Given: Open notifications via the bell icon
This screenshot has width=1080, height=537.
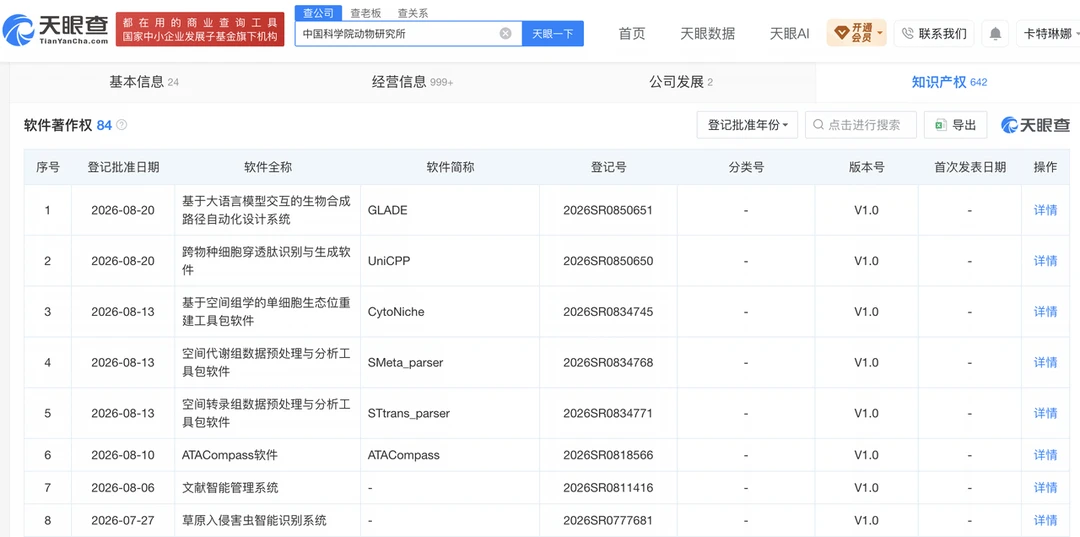Looking at the screenshot, I should pyautogui.click(x=995, y=33).
